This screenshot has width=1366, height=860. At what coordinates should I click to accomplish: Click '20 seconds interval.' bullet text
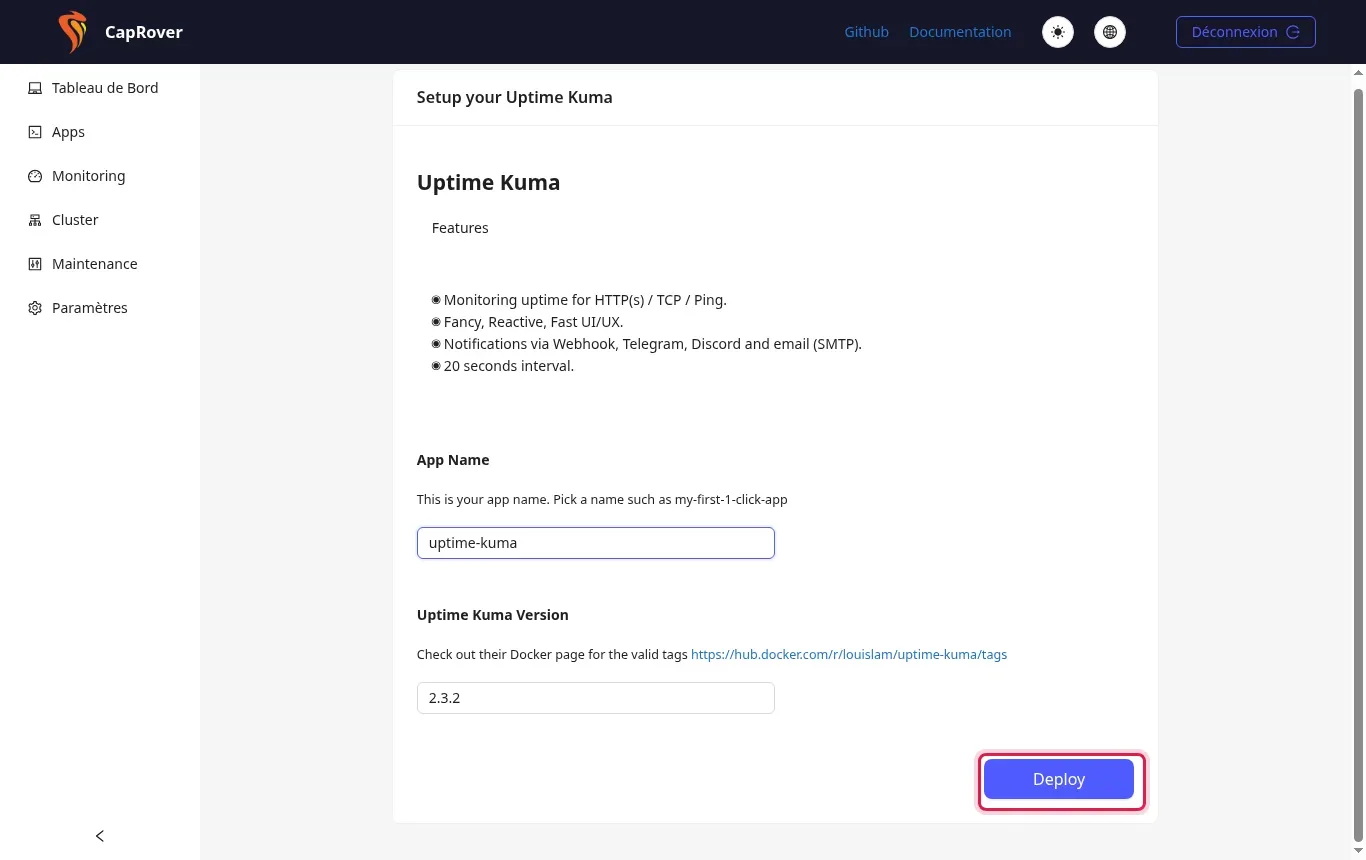(509, 366)
